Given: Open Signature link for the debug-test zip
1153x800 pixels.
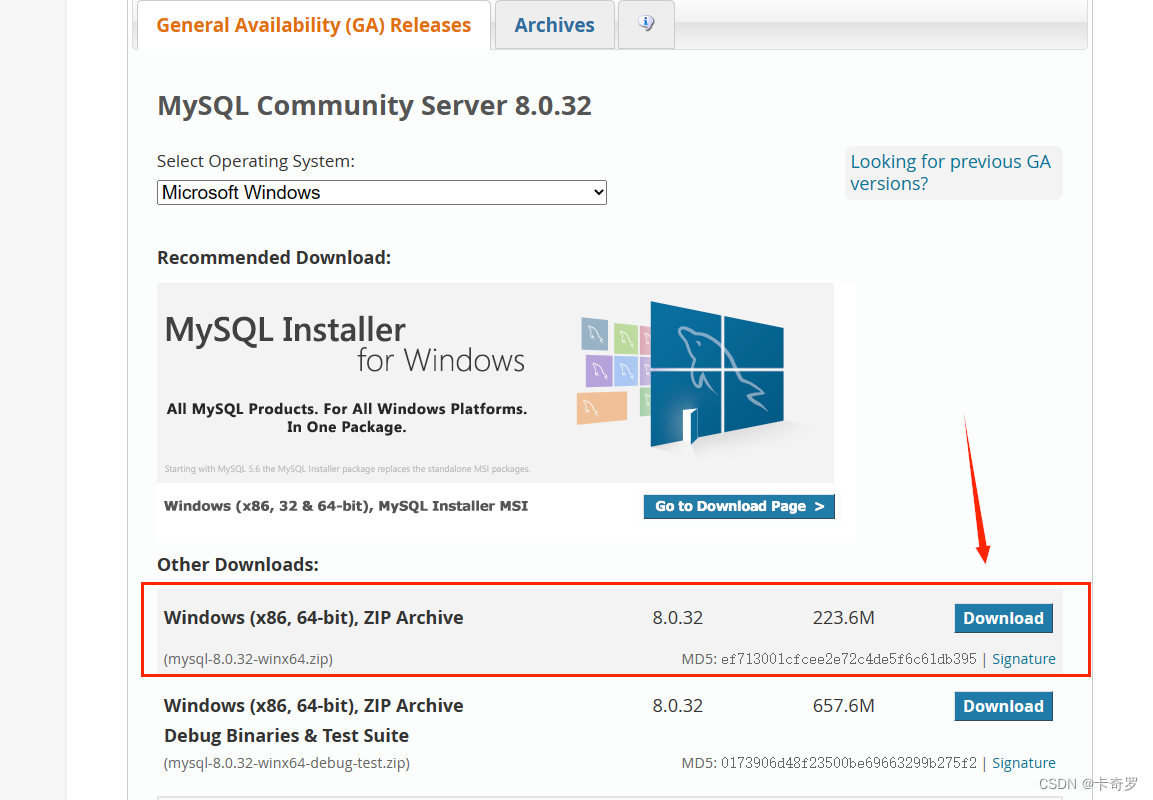Looking at the screenshot, I should [x=1024, y=763].
